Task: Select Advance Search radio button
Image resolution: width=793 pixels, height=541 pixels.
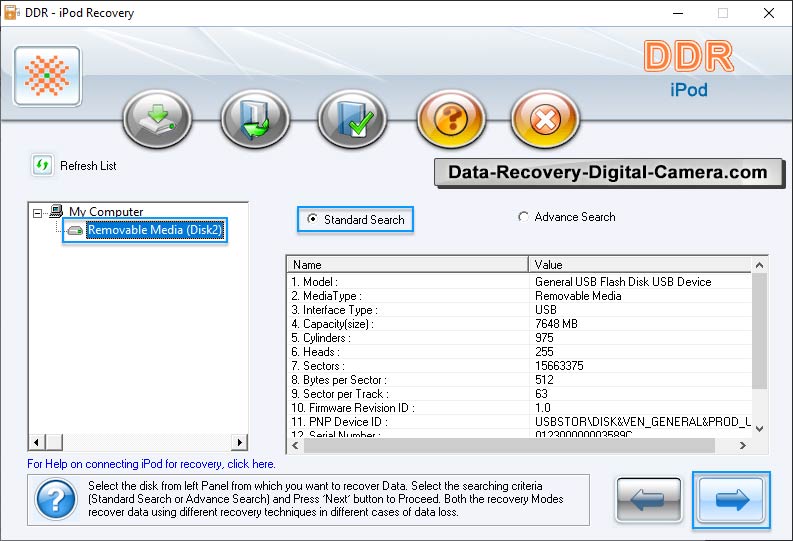Action: click(523, 217)
